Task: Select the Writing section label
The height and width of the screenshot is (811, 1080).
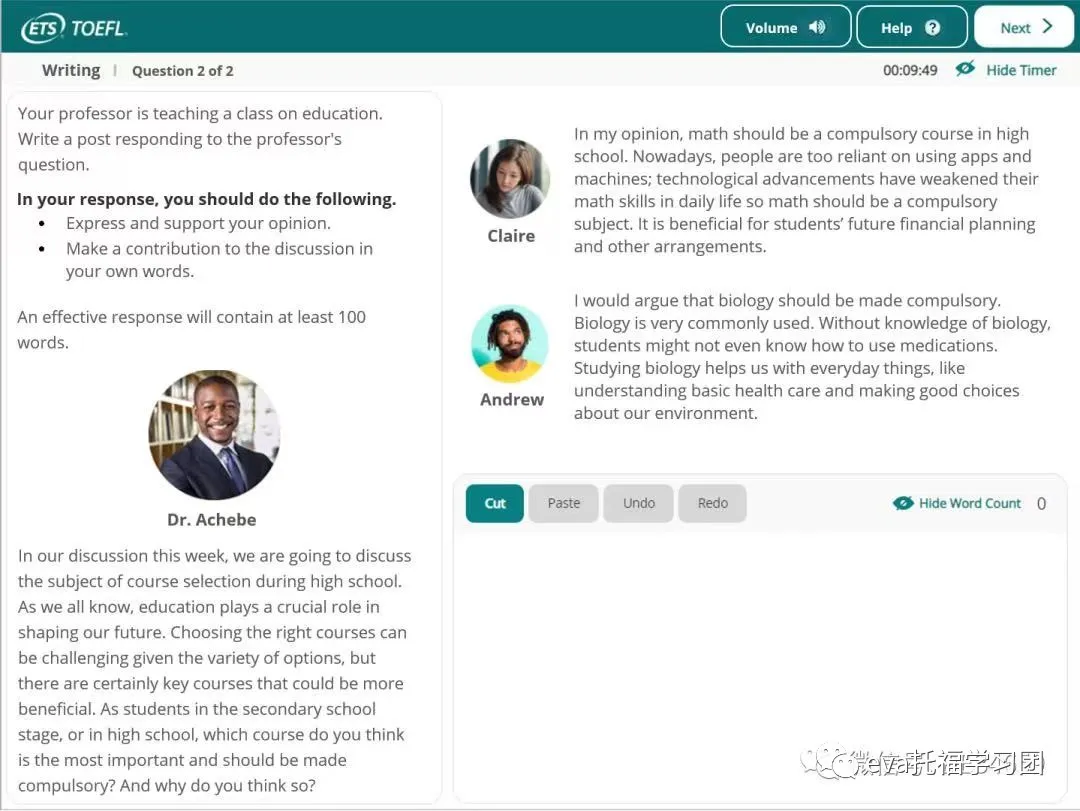Action: pos(71,70)
